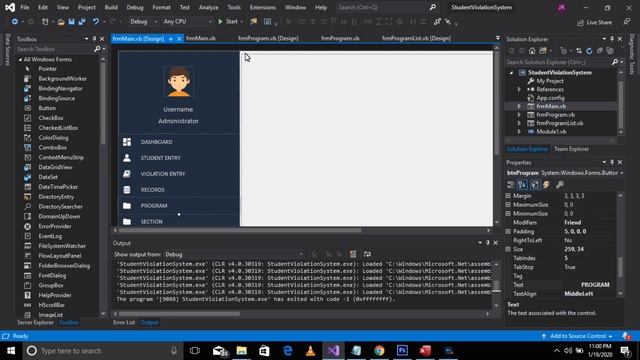The width and height of the screenshot is (640, 360).
Task: Pin the Toolbox panel with auto-hide pushpin
Action: pyautogui.click(x=94, y=39)
